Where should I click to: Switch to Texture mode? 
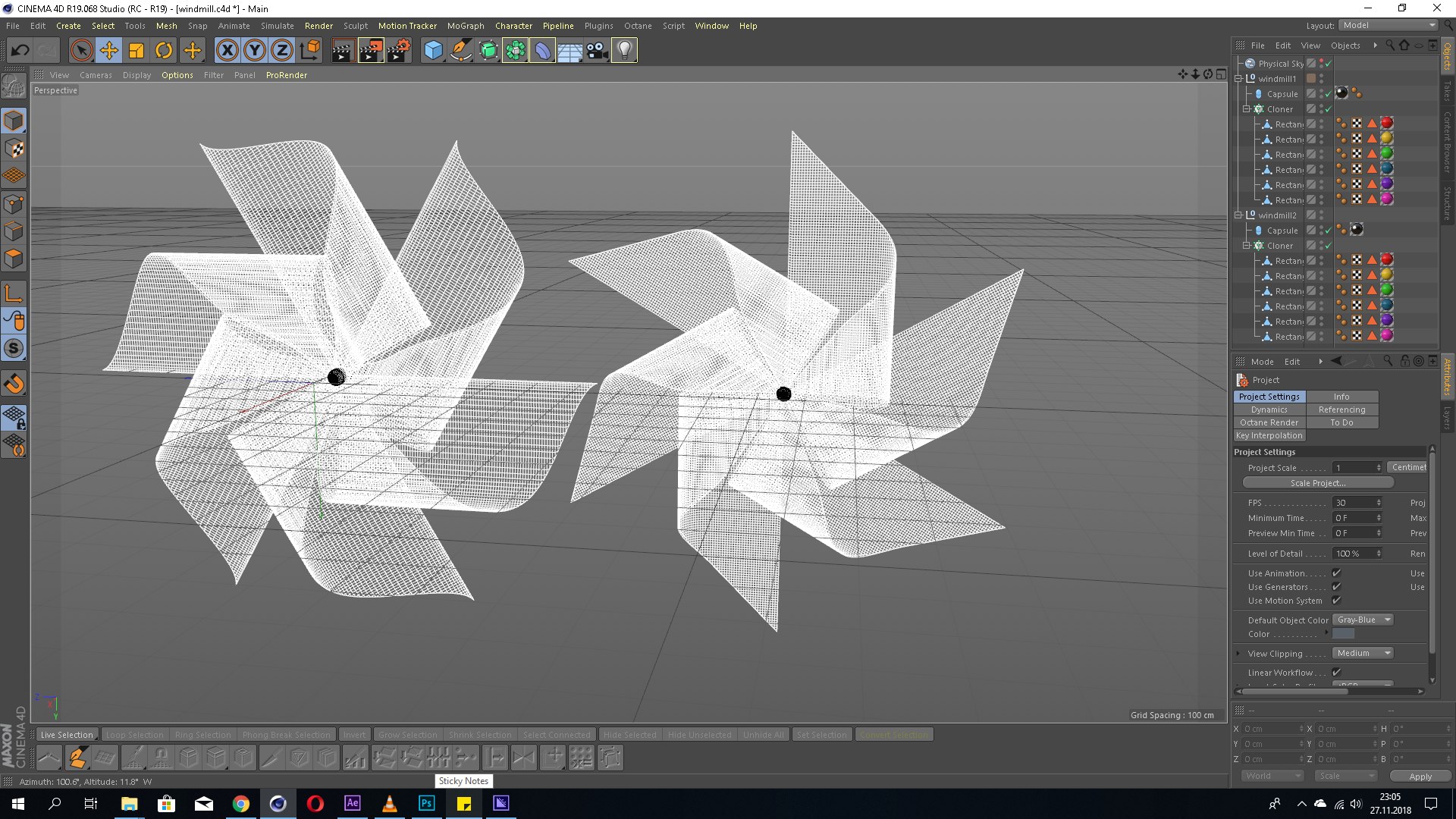point(14,149)
